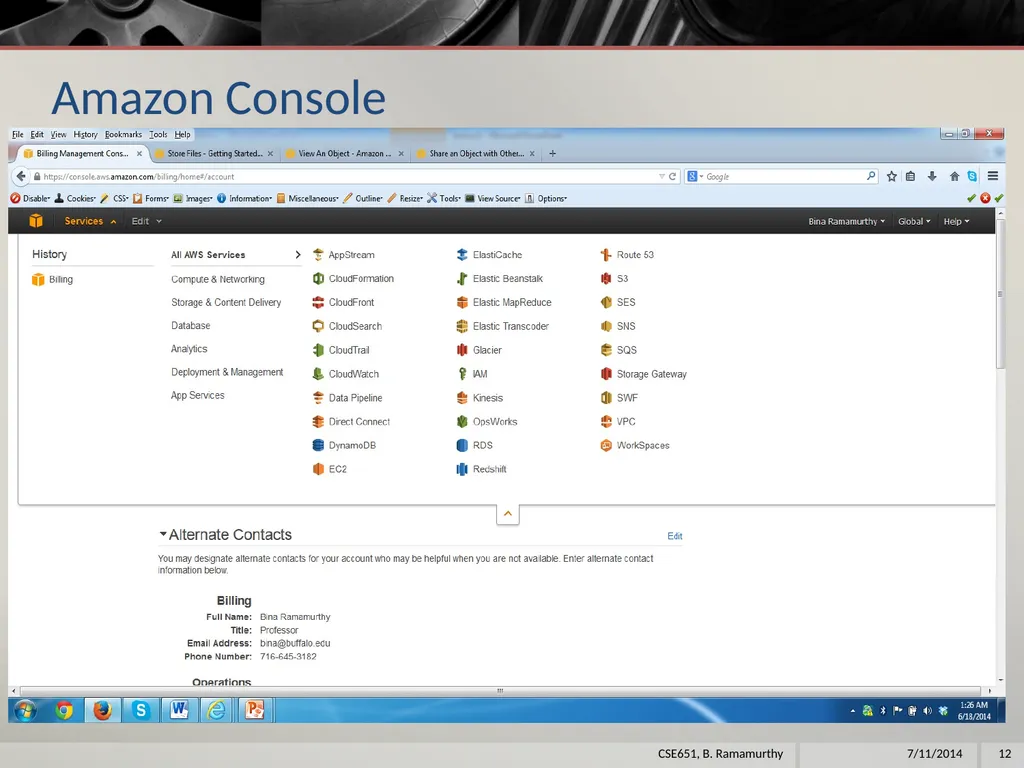Open the URL history dropdown arrow
1024x768 pixels.
click(662, 176)
